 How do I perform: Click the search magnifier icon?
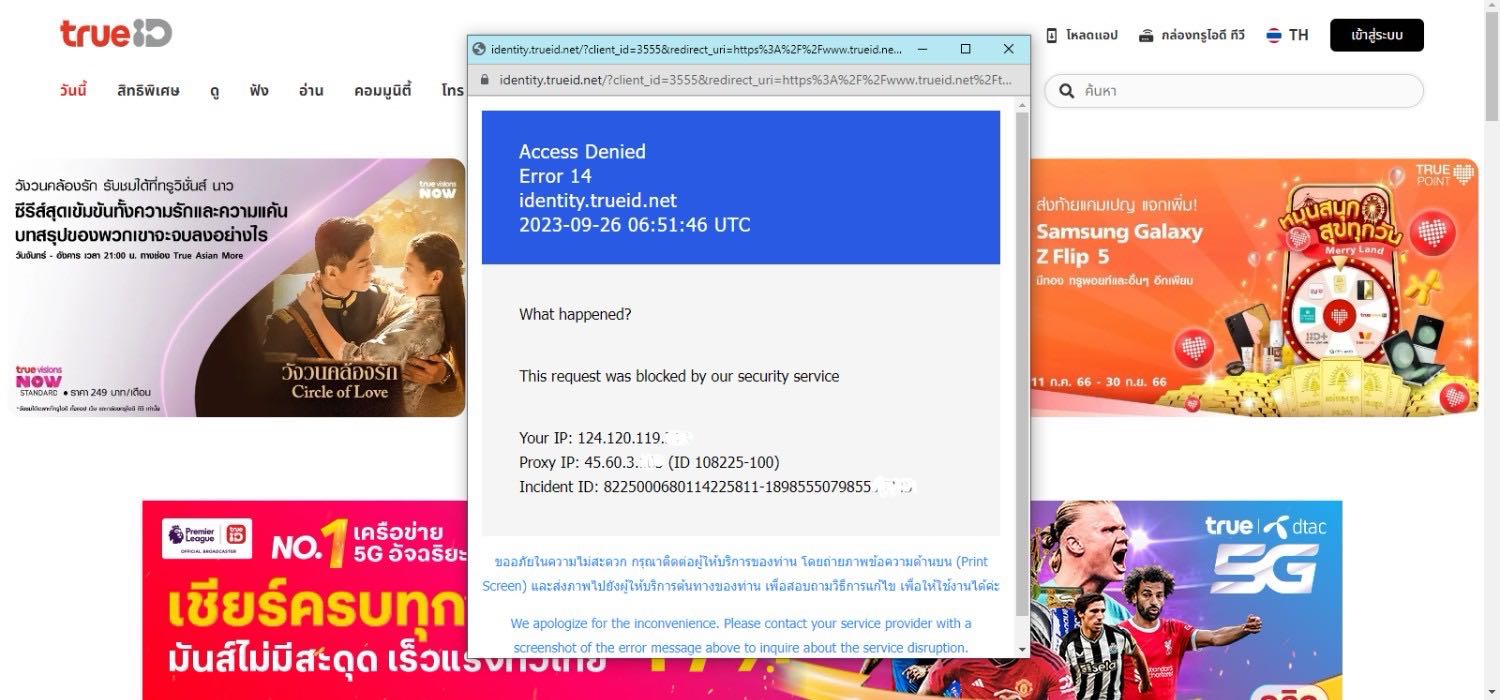tap(1066, 90)
